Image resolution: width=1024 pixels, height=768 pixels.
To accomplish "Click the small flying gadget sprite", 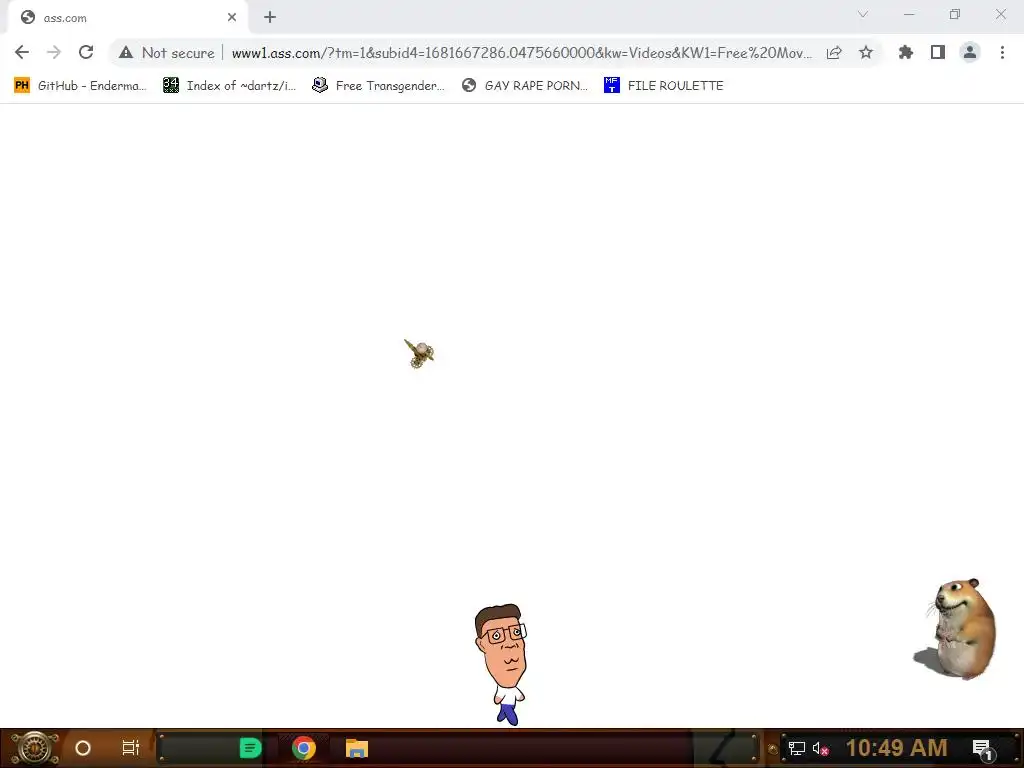I will pos(419,353).
